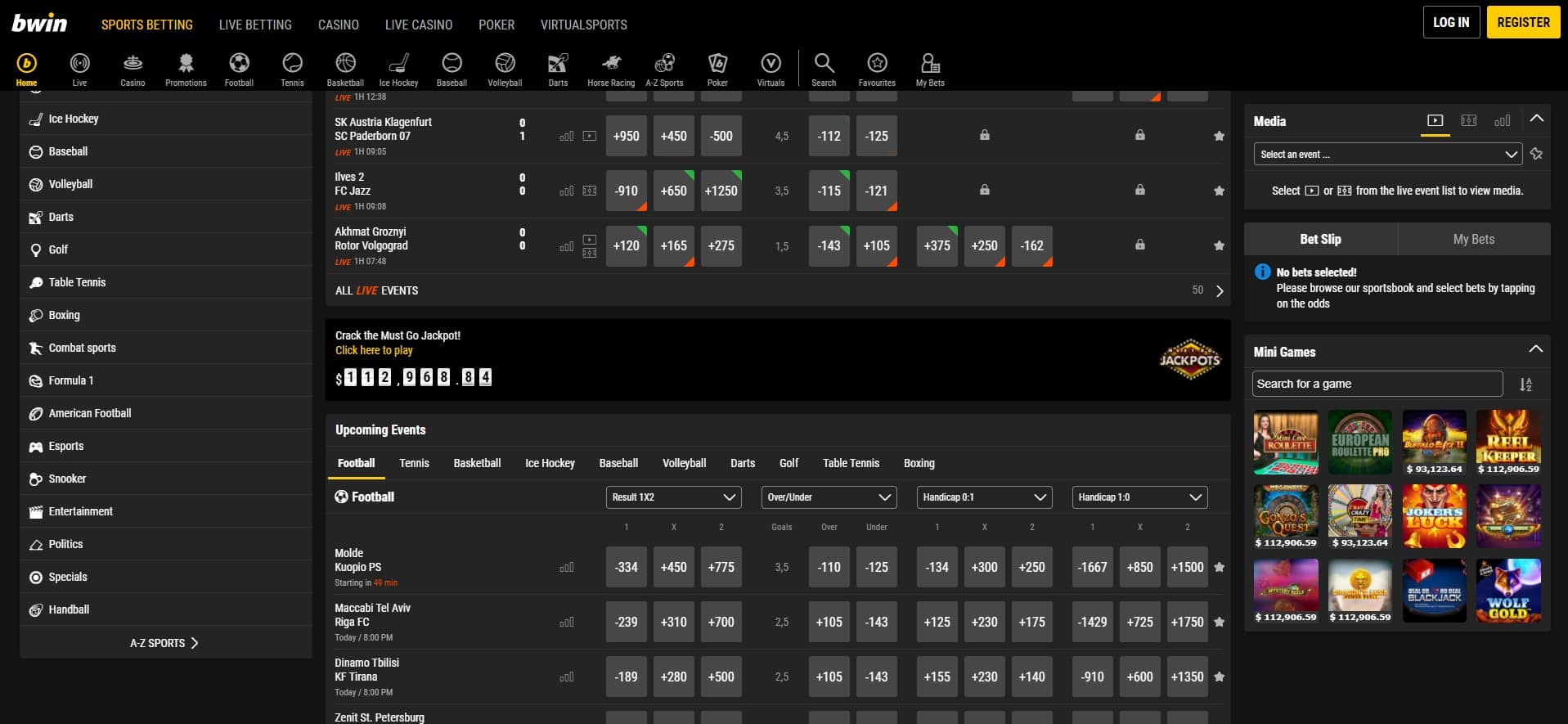
Task: Click the Click here to play link
Action: click(x=374, y=350)
